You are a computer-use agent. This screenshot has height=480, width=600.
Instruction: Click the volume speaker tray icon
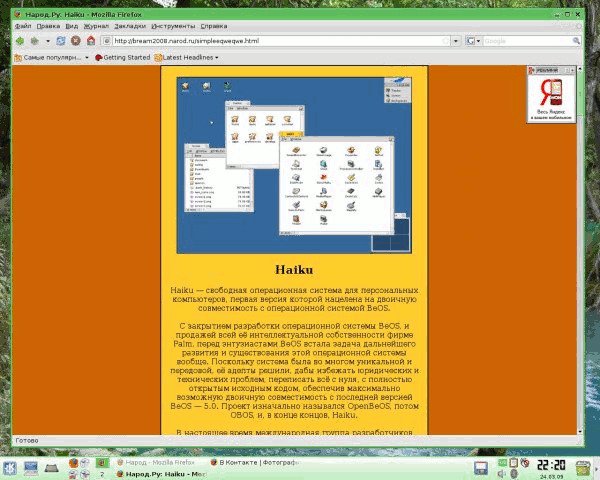coord(502,474)
